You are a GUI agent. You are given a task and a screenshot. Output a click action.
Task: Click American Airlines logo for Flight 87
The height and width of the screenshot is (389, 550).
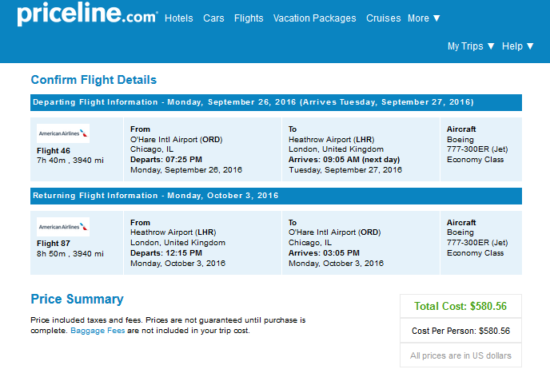point(63,227)
